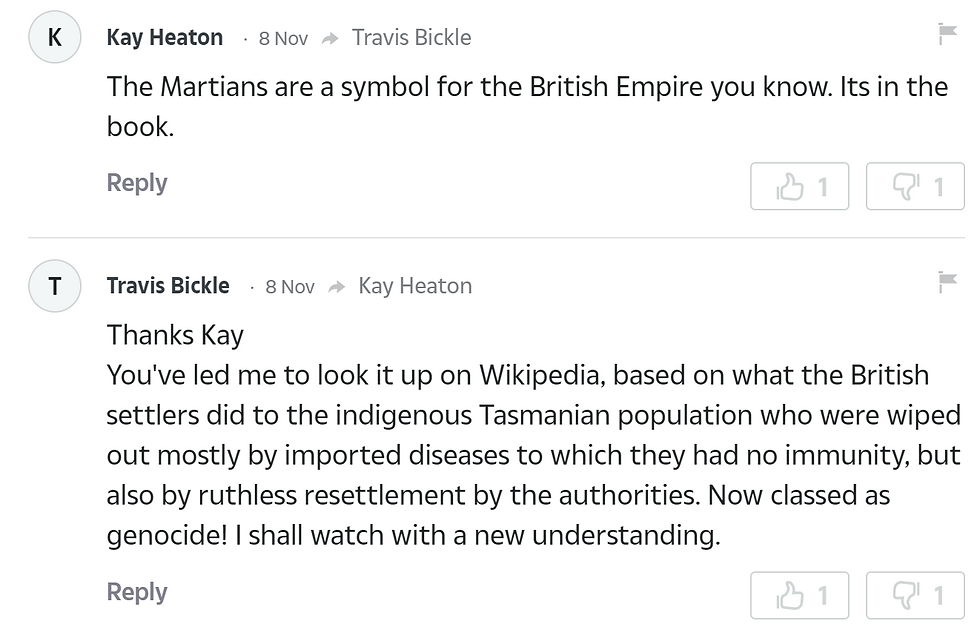The width and height of the screenshot is (980, 626).
Task: Flag Kay Heaton's comment
Action: click(948, 34)
